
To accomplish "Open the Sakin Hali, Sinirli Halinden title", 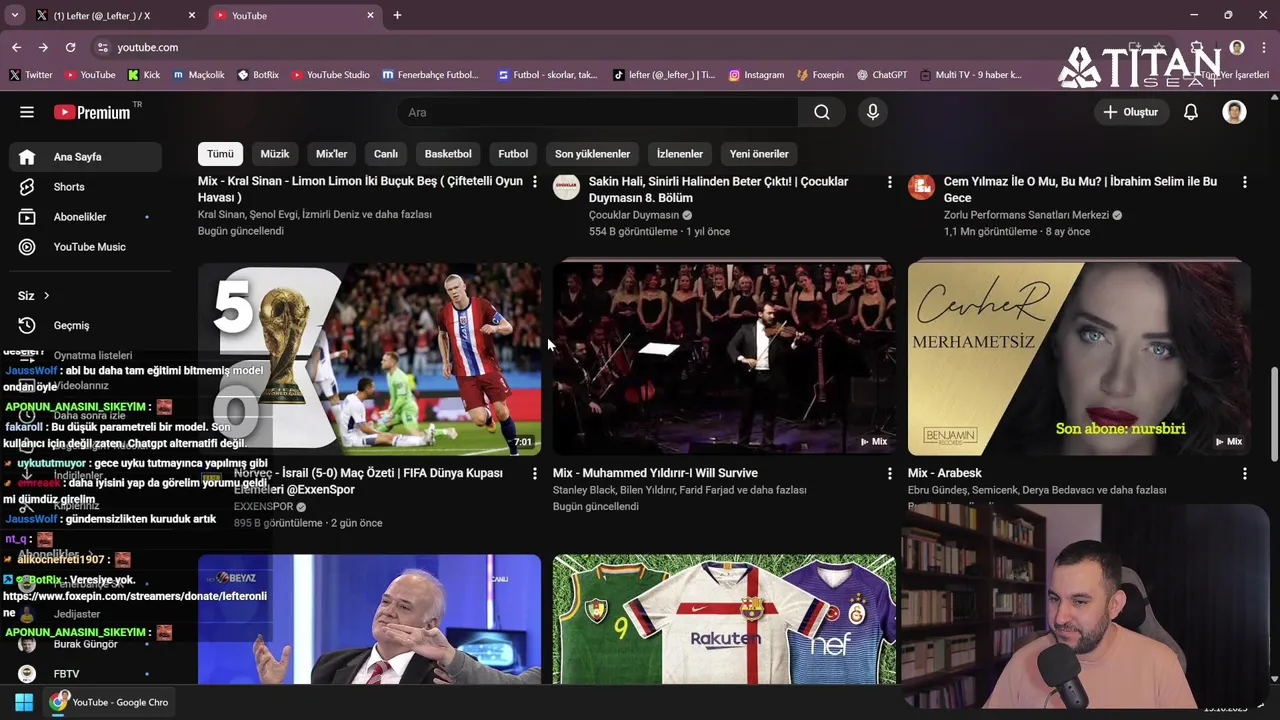I will click(x=718, y=189).
